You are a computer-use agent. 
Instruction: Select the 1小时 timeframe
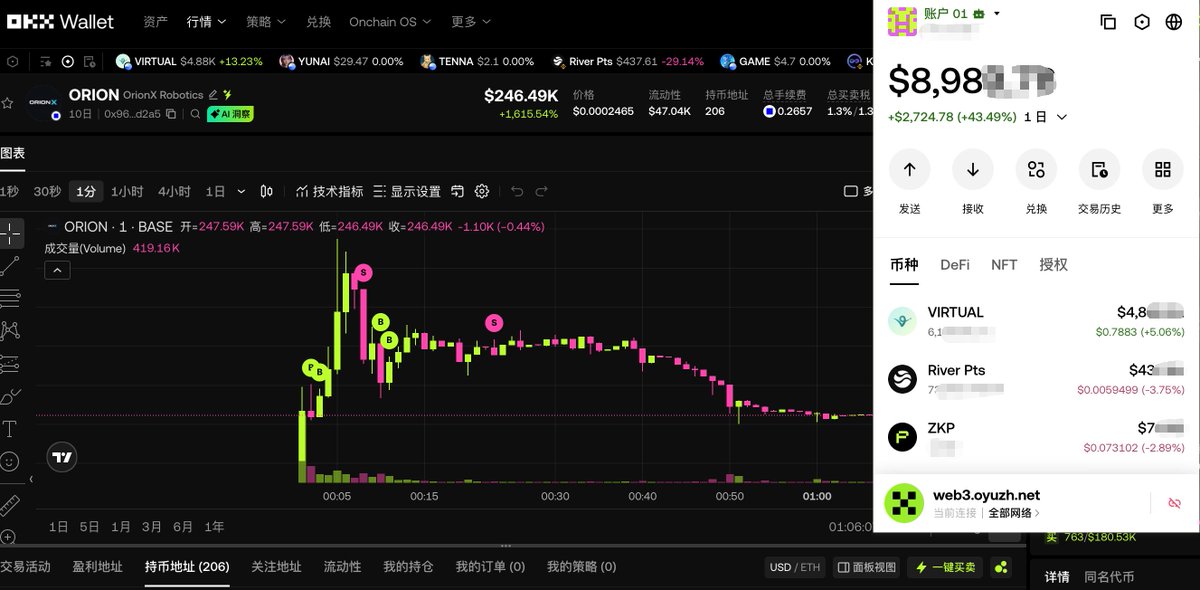pos(127,191)
